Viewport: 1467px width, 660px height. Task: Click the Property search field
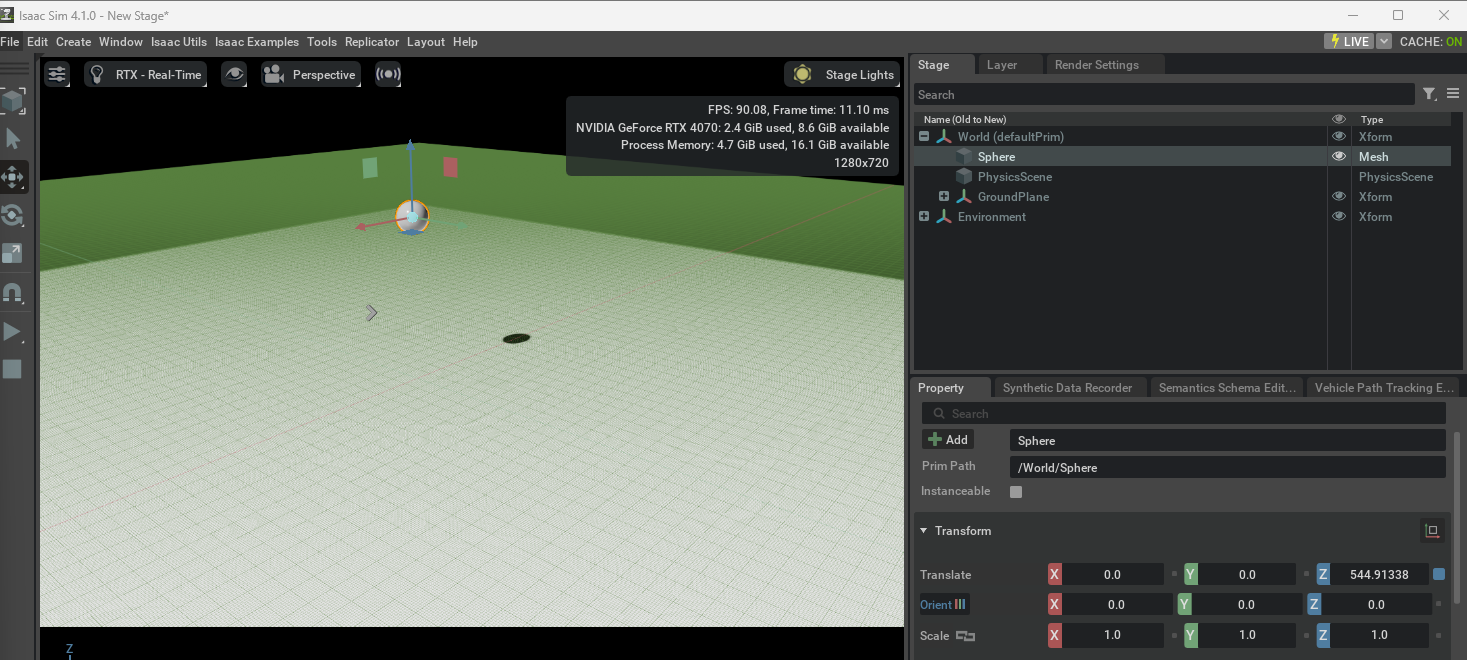(1184, 413)
